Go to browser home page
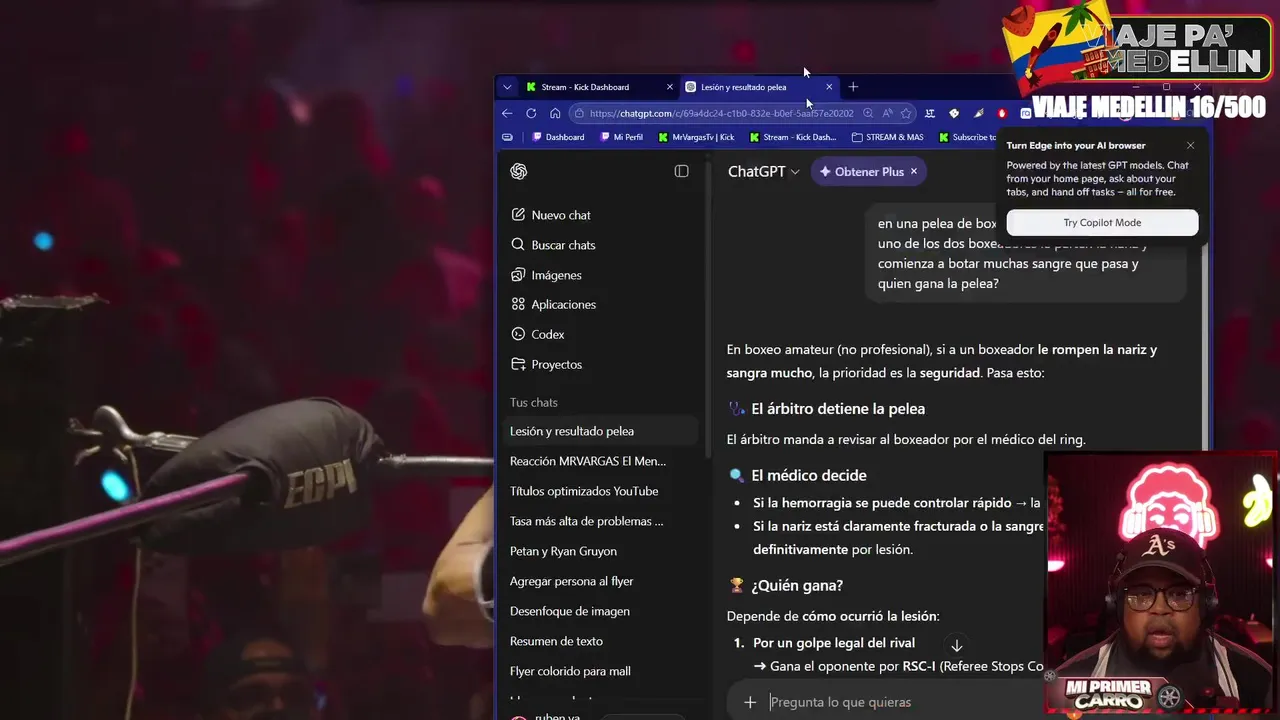The width and height of the screenshot is (1280, 720). [555, 113]
